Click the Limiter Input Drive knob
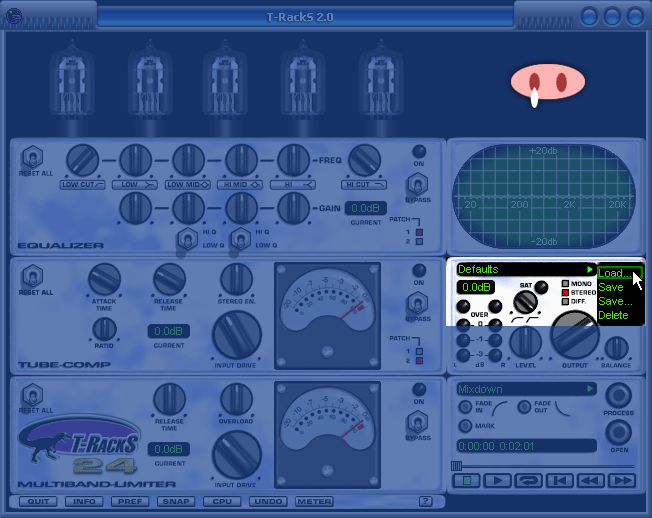This screenshot has width=652, height=518. (x=237, y=455)
